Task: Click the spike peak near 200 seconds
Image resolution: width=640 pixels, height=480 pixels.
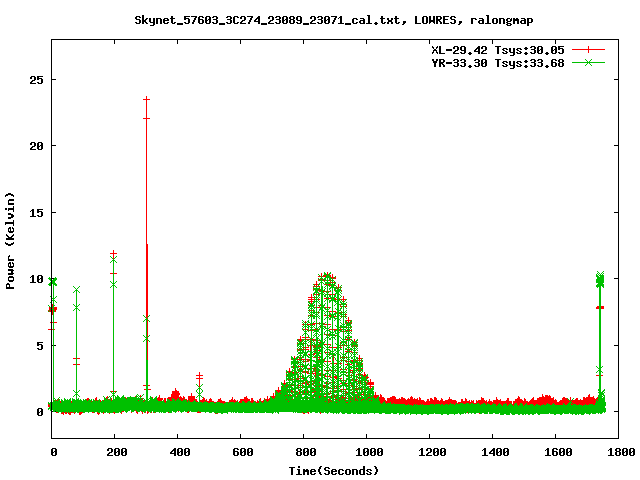Action: 113,254
